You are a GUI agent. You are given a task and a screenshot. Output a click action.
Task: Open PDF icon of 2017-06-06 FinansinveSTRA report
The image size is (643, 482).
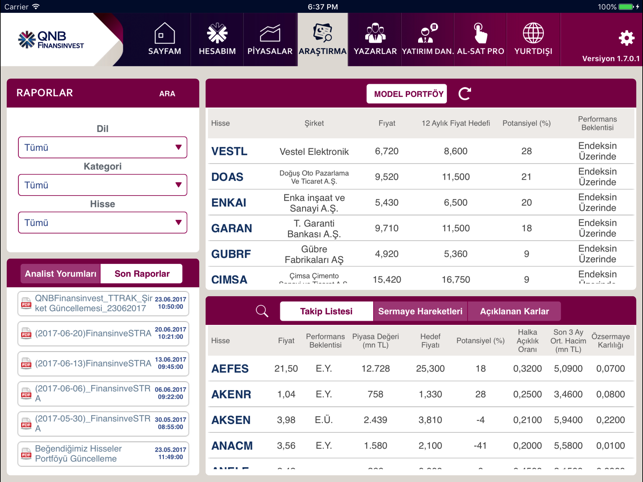pyautogui.click(x=26, y=394)
